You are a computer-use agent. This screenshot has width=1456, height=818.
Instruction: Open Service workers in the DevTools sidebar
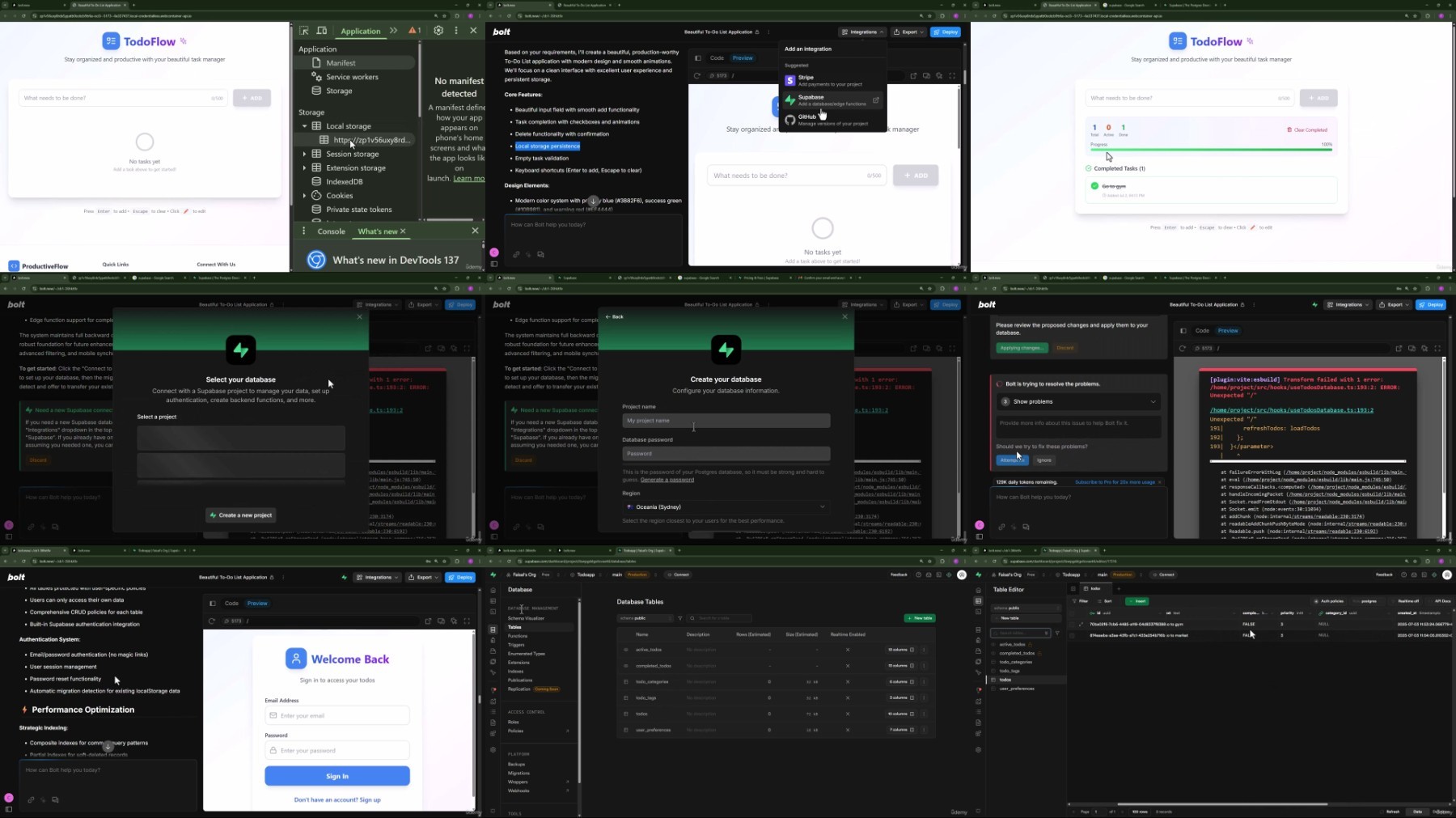[x=352, y=77]
